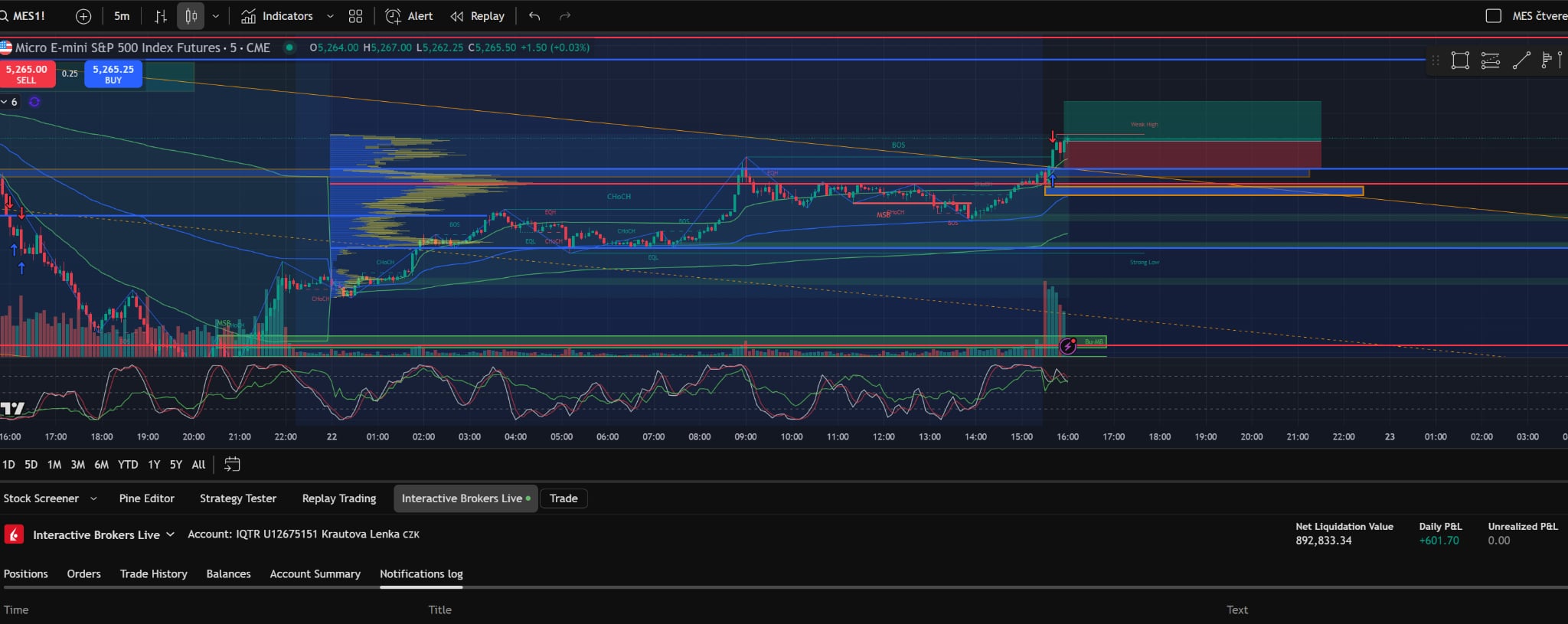Click the purple lightning bolt event icon

(1067, 347)
